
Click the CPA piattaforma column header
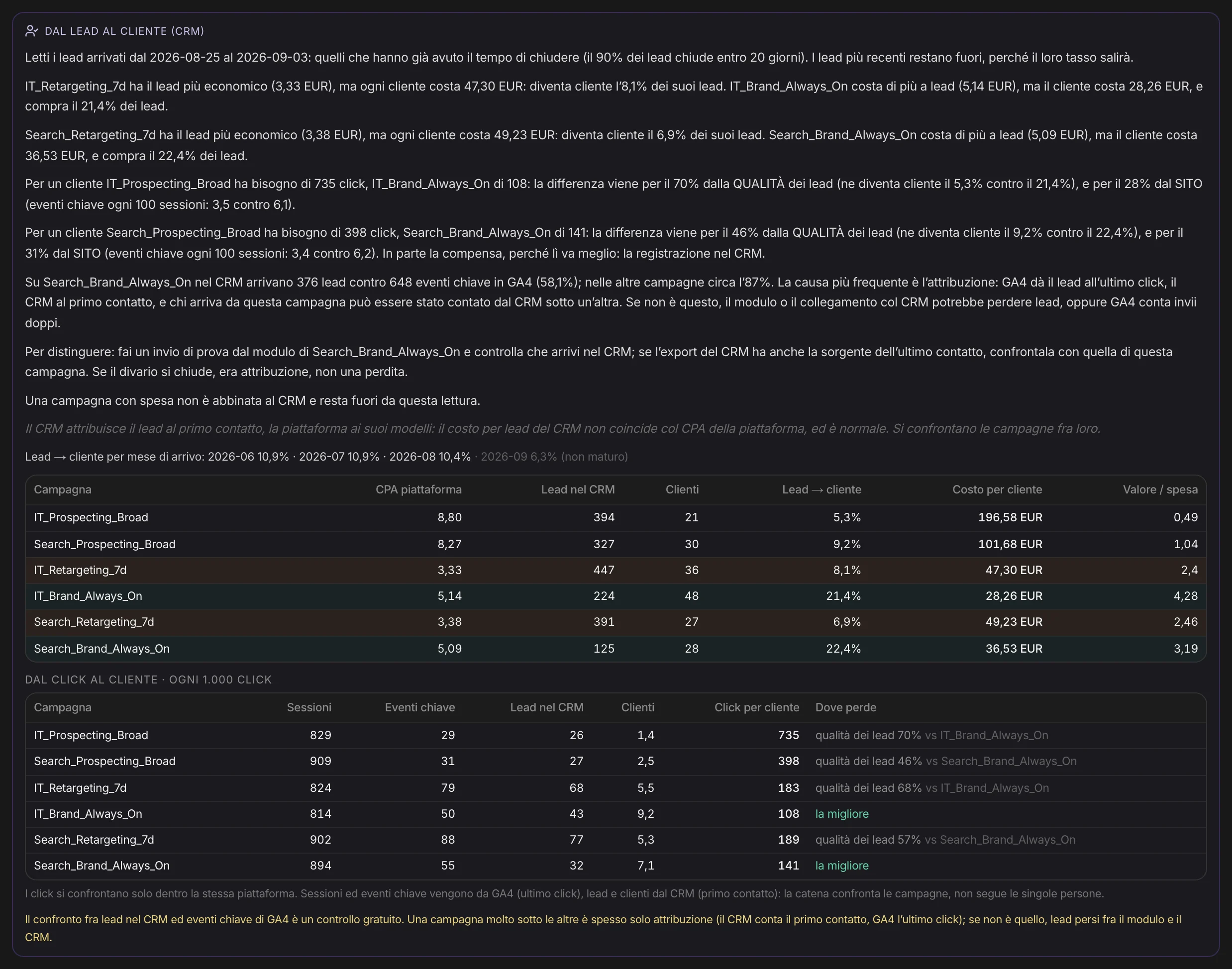pyautogui.click(x=418, y=489)
